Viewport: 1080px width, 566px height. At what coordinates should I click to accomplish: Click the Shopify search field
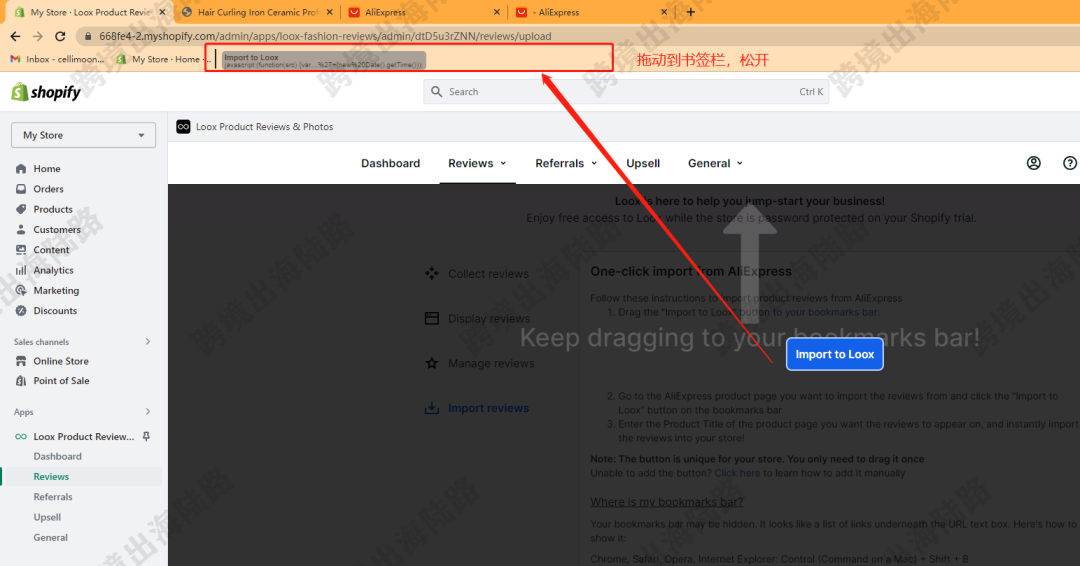coord(626,92)
